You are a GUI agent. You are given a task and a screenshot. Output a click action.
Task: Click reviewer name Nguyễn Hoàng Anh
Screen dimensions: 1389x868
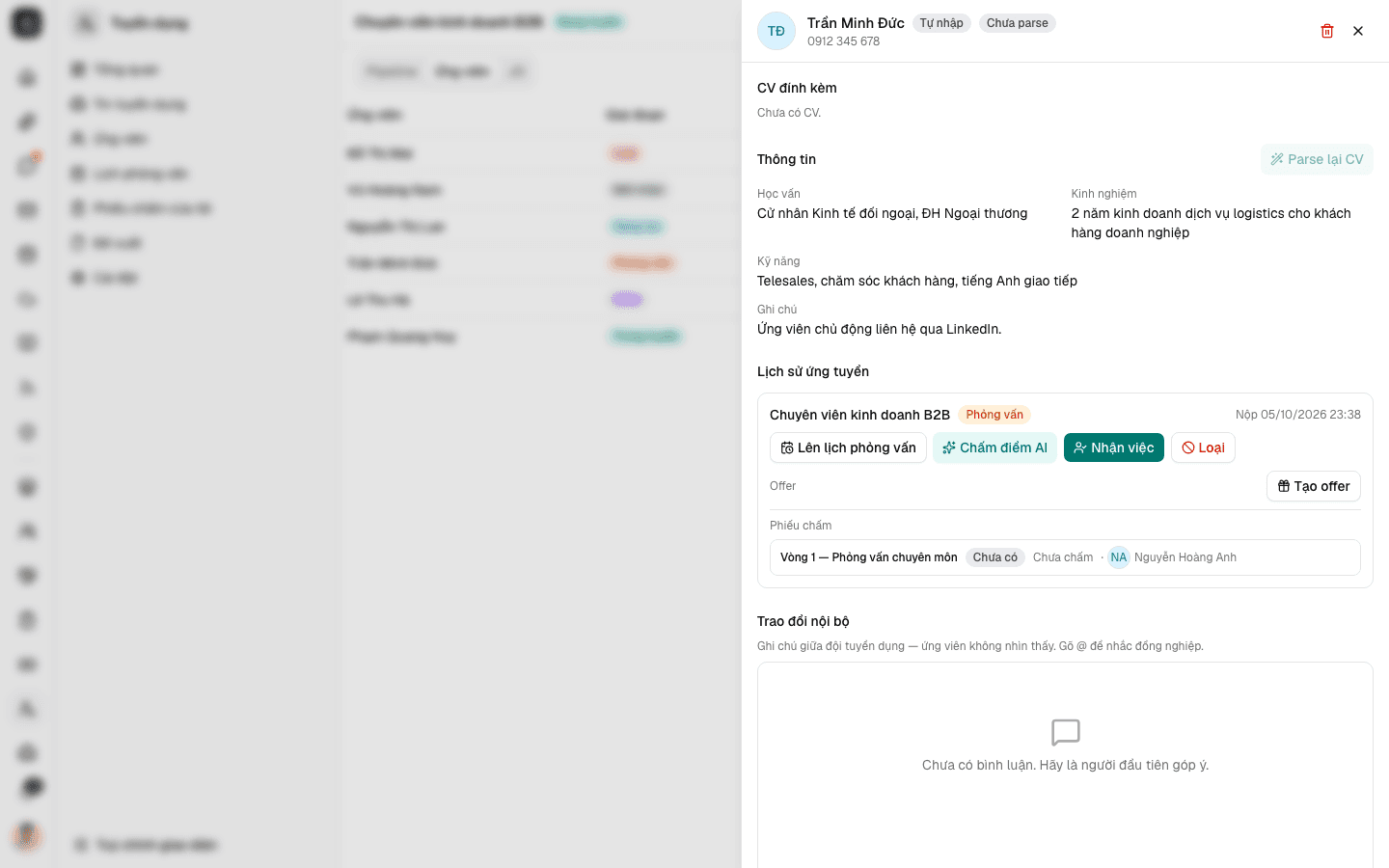click(x=1185, y=557)
